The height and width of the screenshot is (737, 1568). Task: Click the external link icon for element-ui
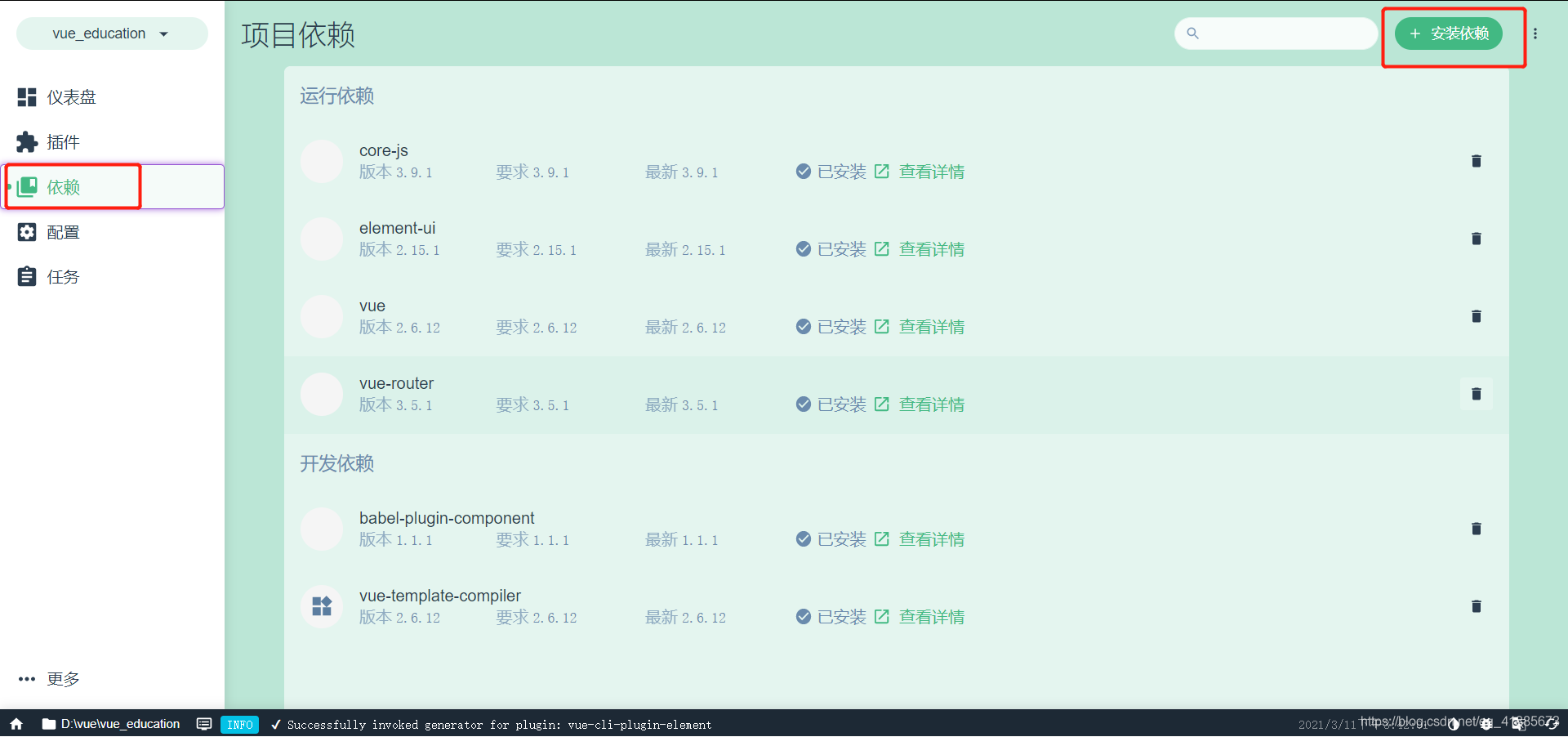[x=882, y=248]
